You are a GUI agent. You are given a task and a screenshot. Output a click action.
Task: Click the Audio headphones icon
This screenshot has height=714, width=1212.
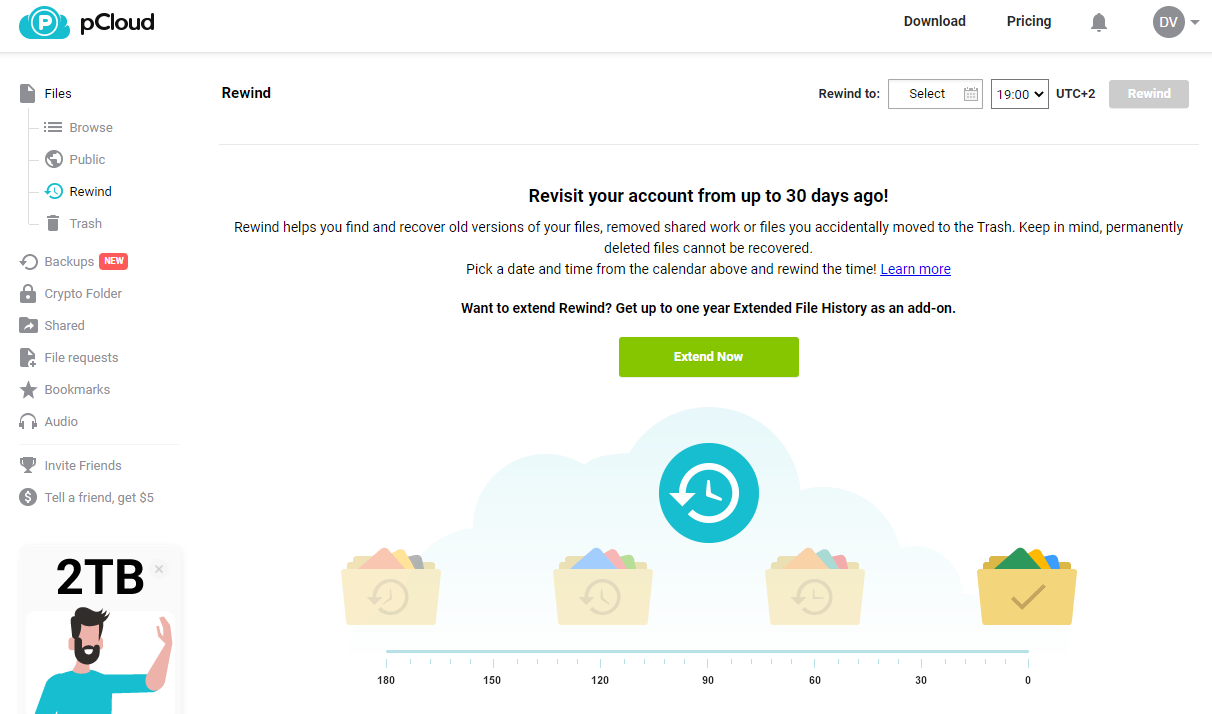click(x=28, y=422)
